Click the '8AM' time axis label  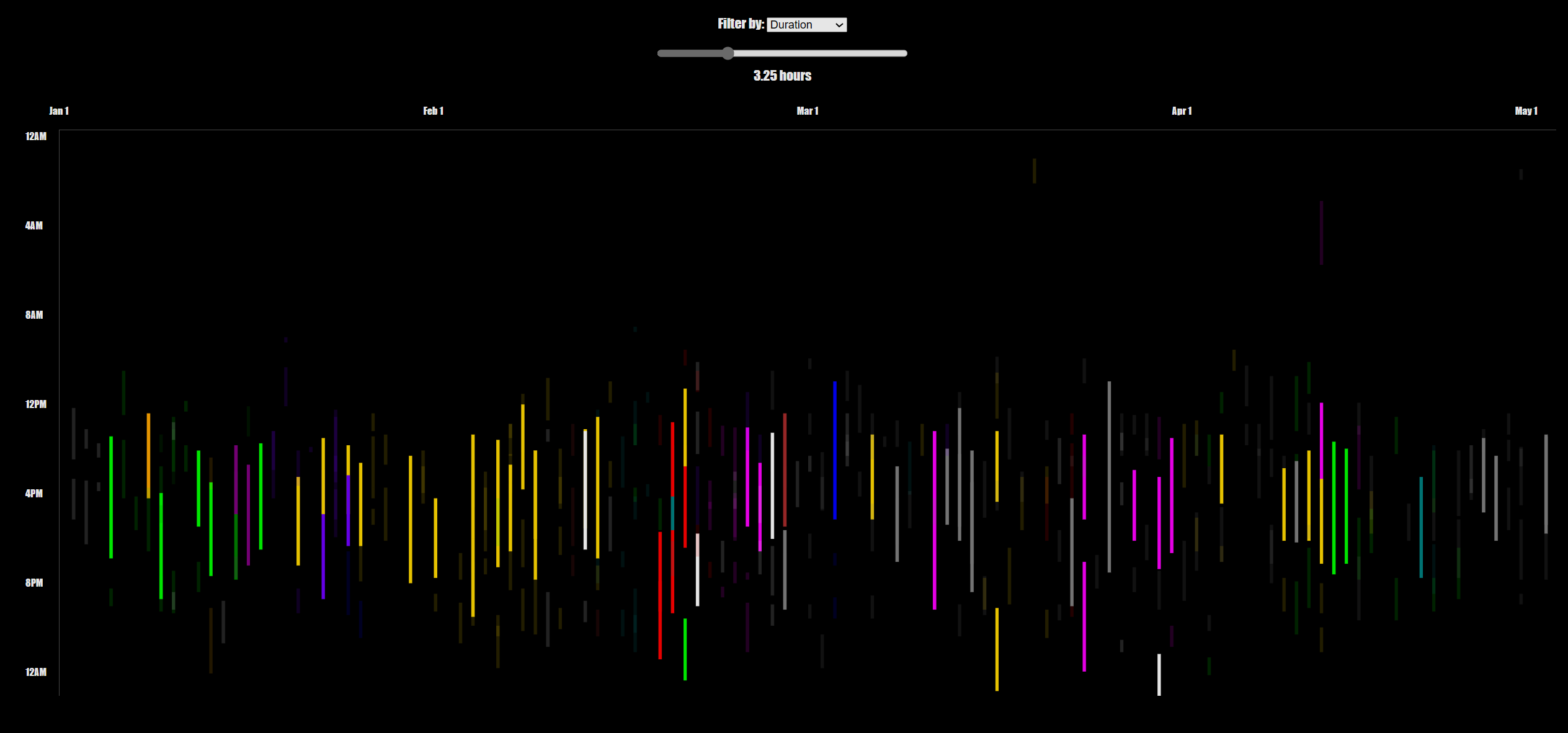point(34,315)
